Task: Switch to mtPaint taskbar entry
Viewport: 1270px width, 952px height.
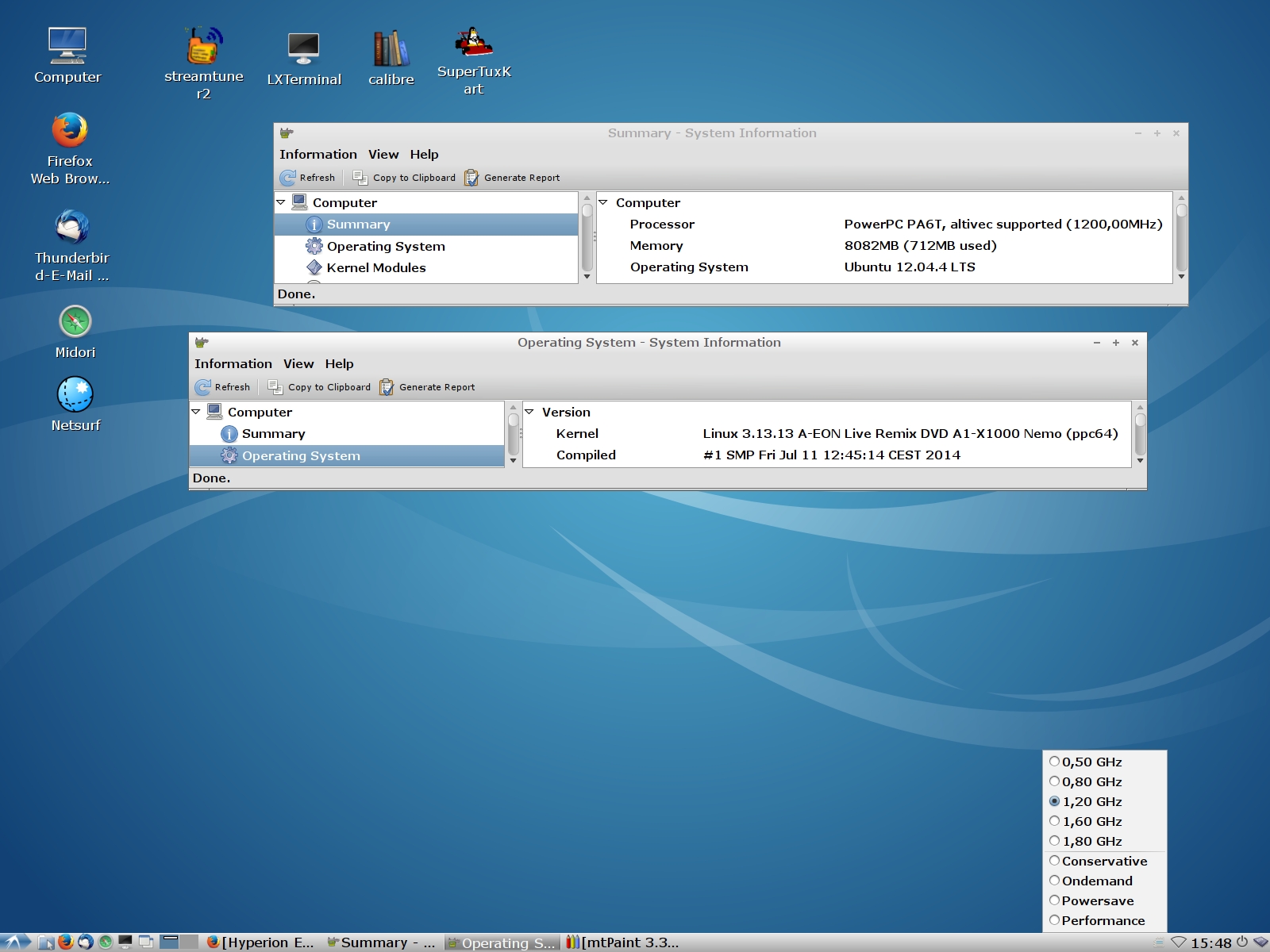Action: [622, 942]
